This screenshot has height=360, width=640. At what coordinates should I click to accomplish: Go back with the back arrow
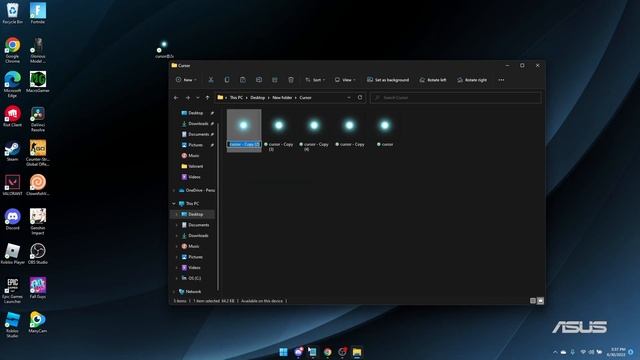[x=176, y=98]
